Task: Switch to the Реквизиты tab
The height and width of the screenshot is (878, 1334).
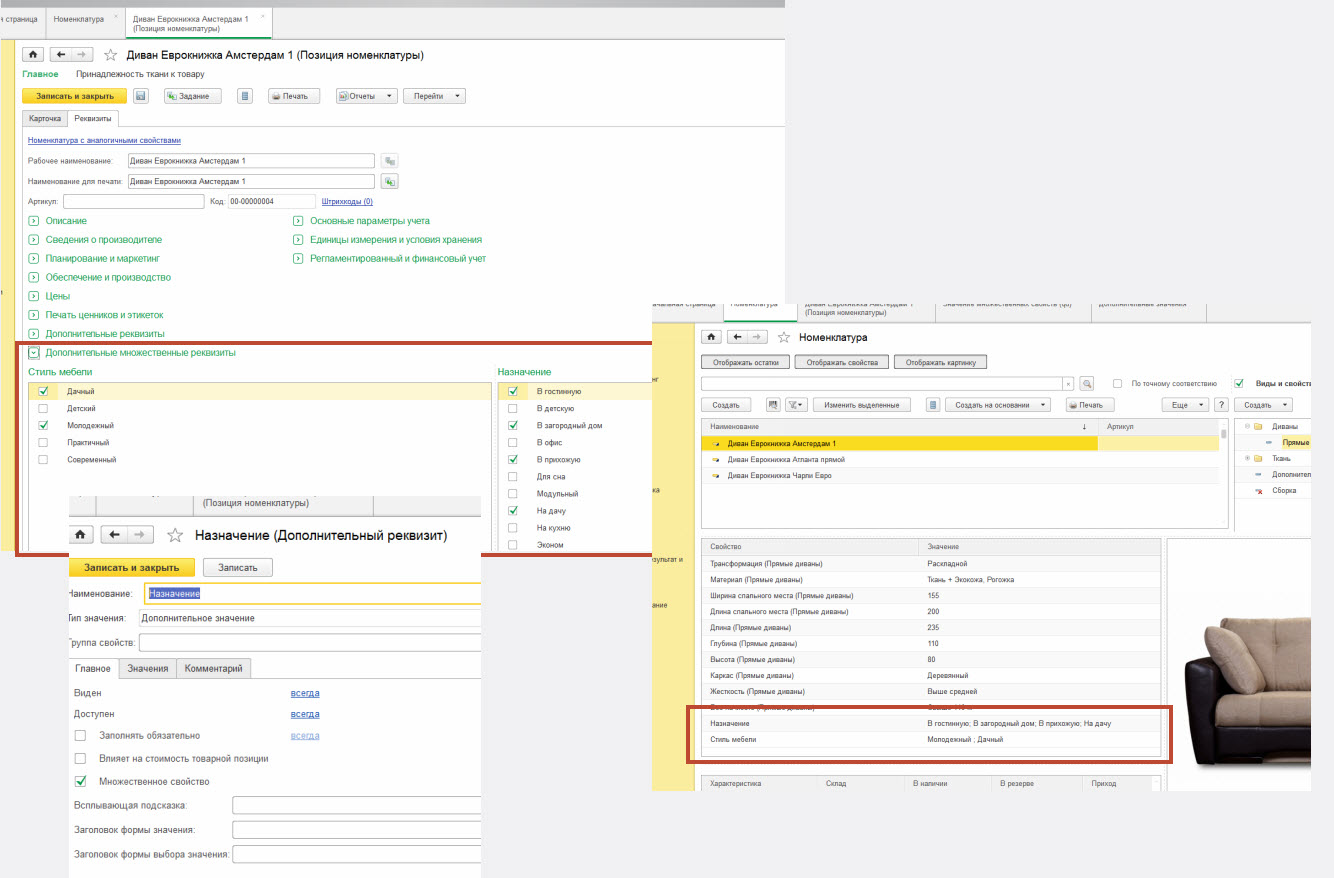Action: point(93,118)
